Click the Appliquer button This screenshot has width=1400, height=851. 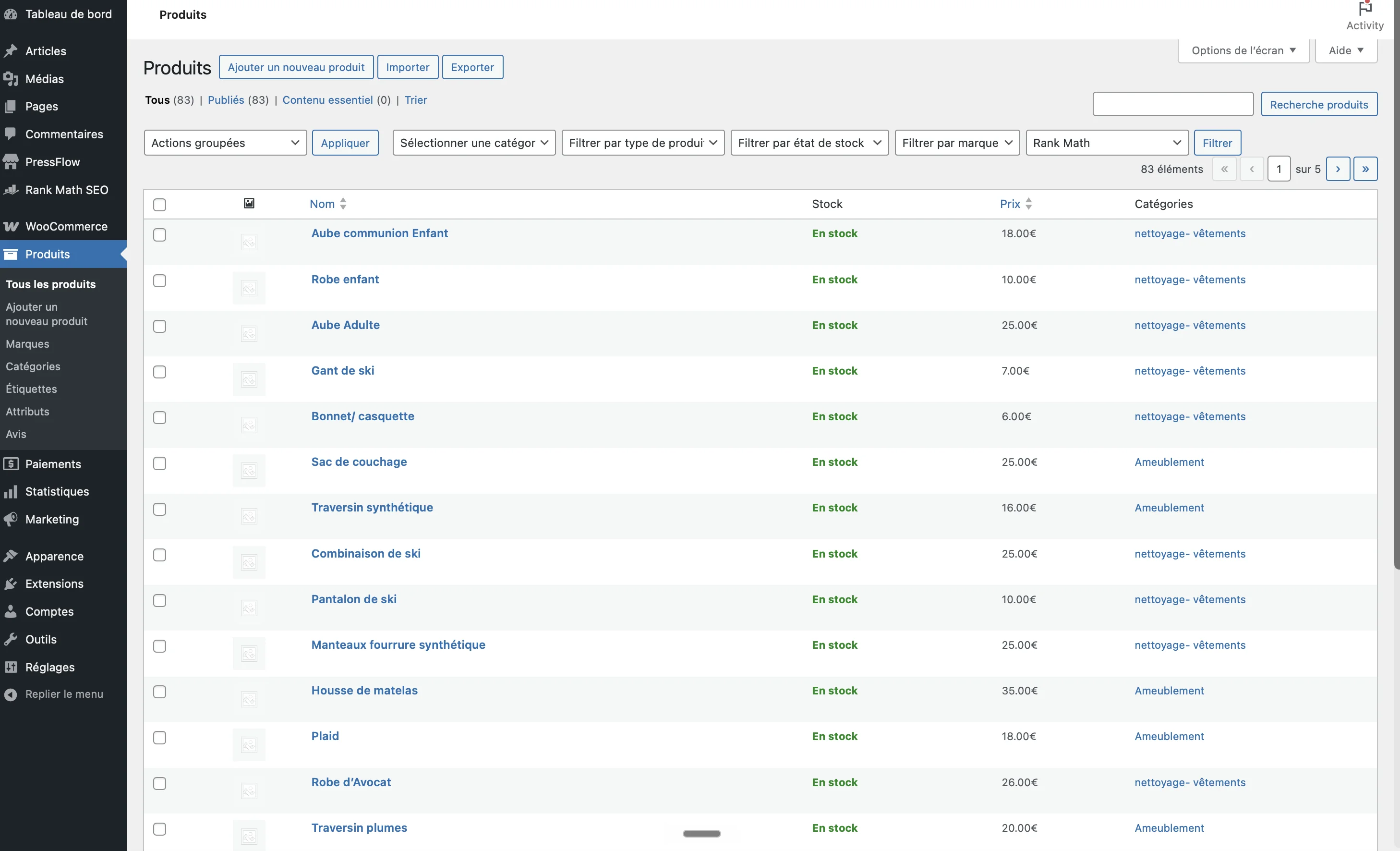coord(345,143)
